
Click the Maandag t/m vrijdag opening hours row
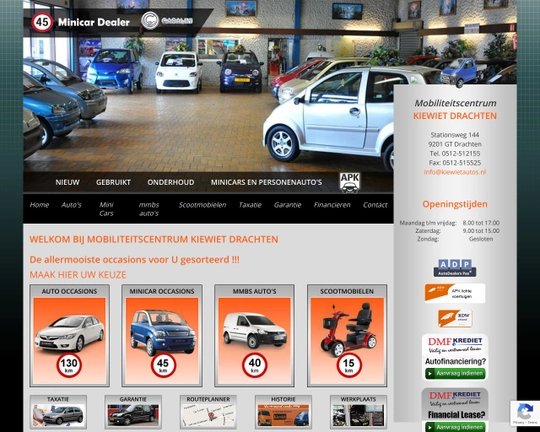tap(449, 223)
